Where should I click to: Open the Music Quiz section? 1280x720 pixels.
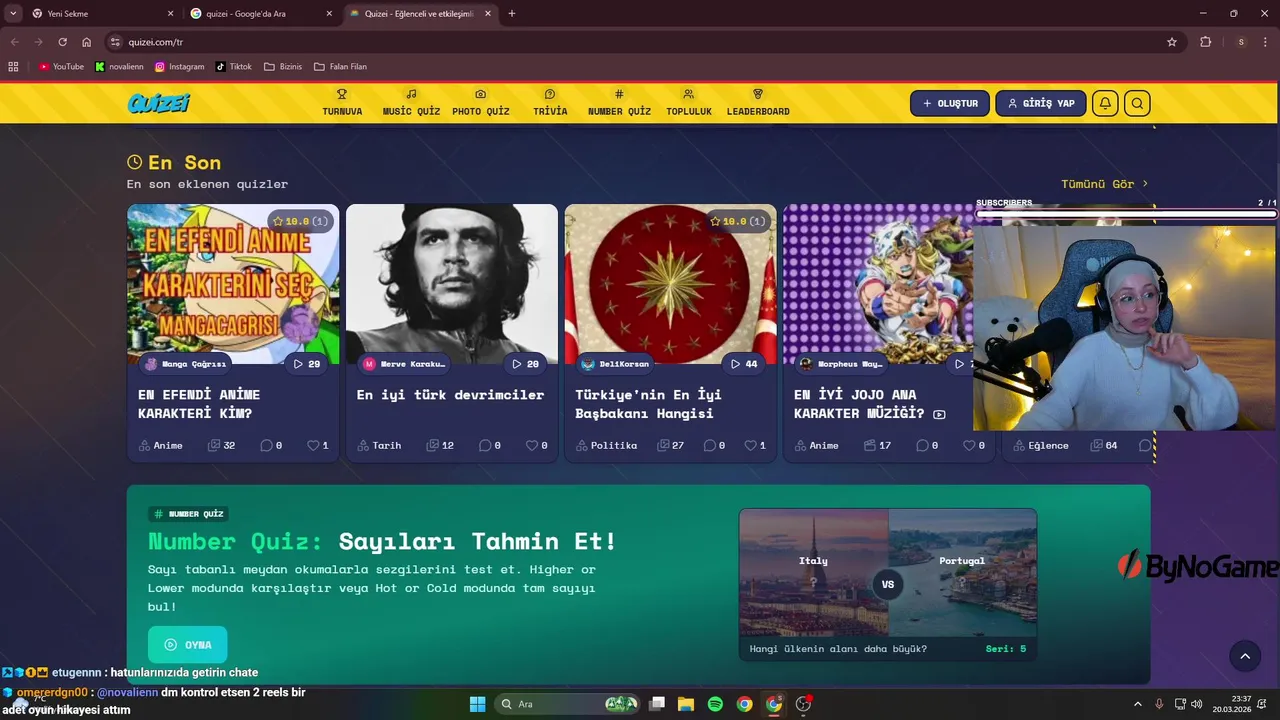(411, 103)
